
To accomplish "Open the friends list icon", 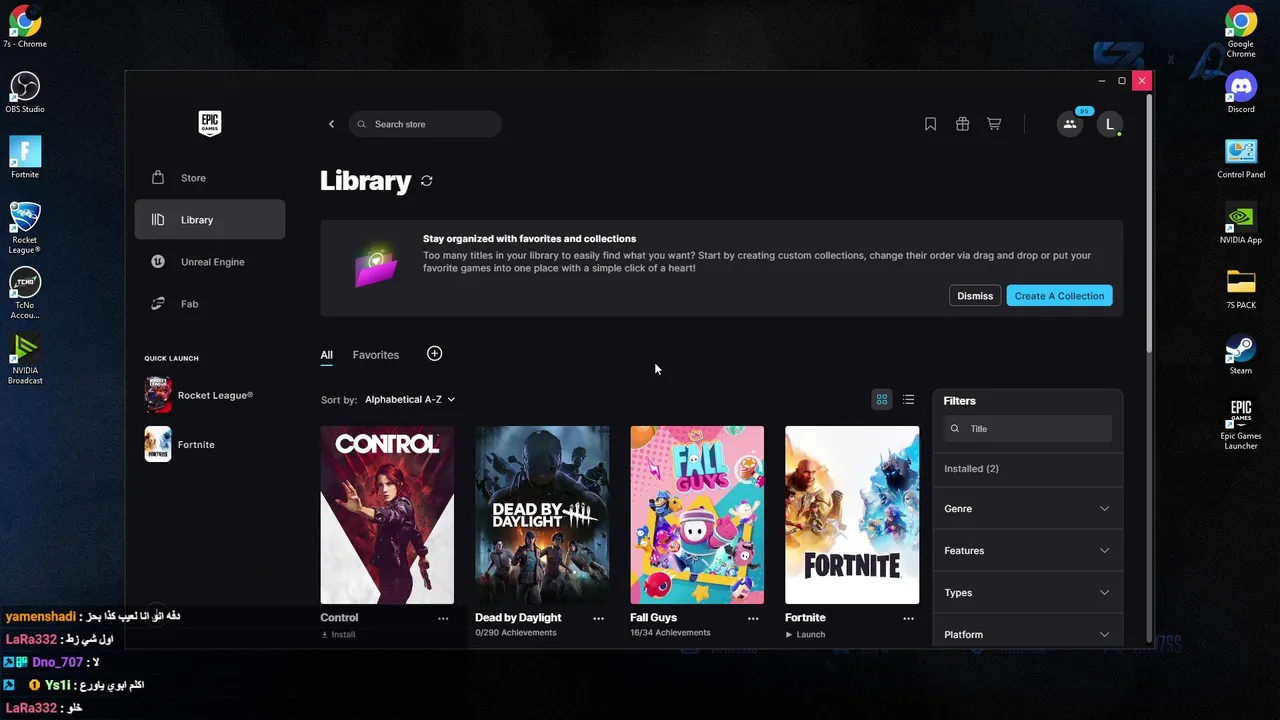I will click(1070, 124).
